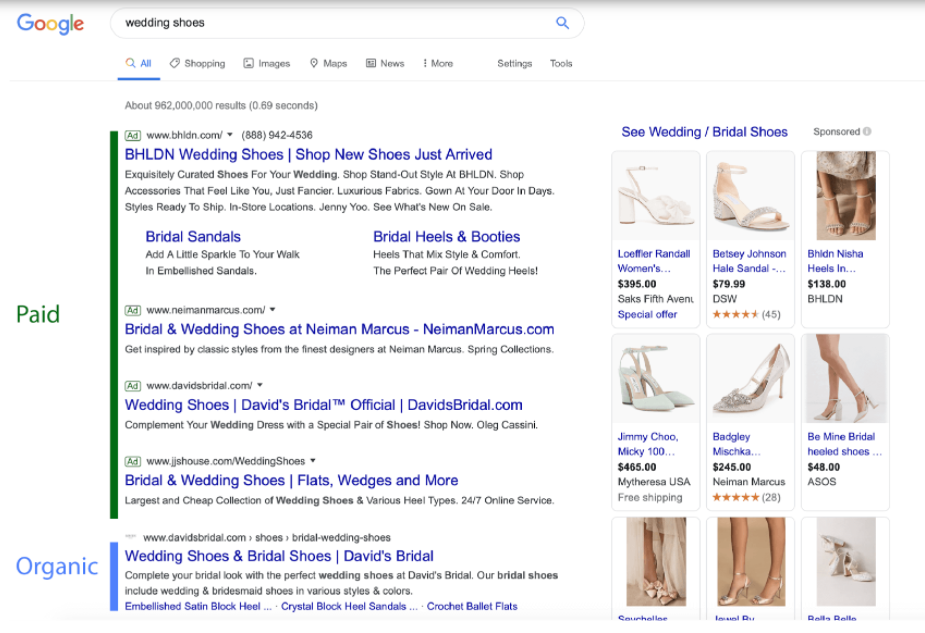925x633 pixels.
Task: Open Betsey Johnson Hale Sandal title
Action: [749, 261]
